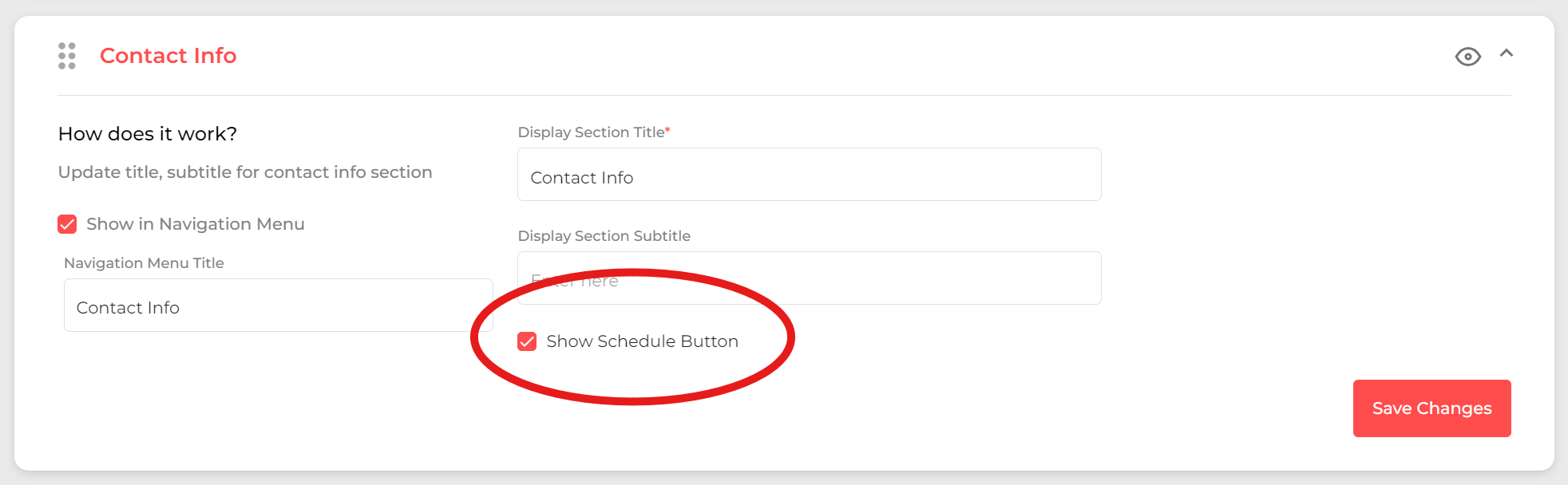Focus the Display Section Title input field
The image size is (1568, 485).
click(x=809, y=175)
